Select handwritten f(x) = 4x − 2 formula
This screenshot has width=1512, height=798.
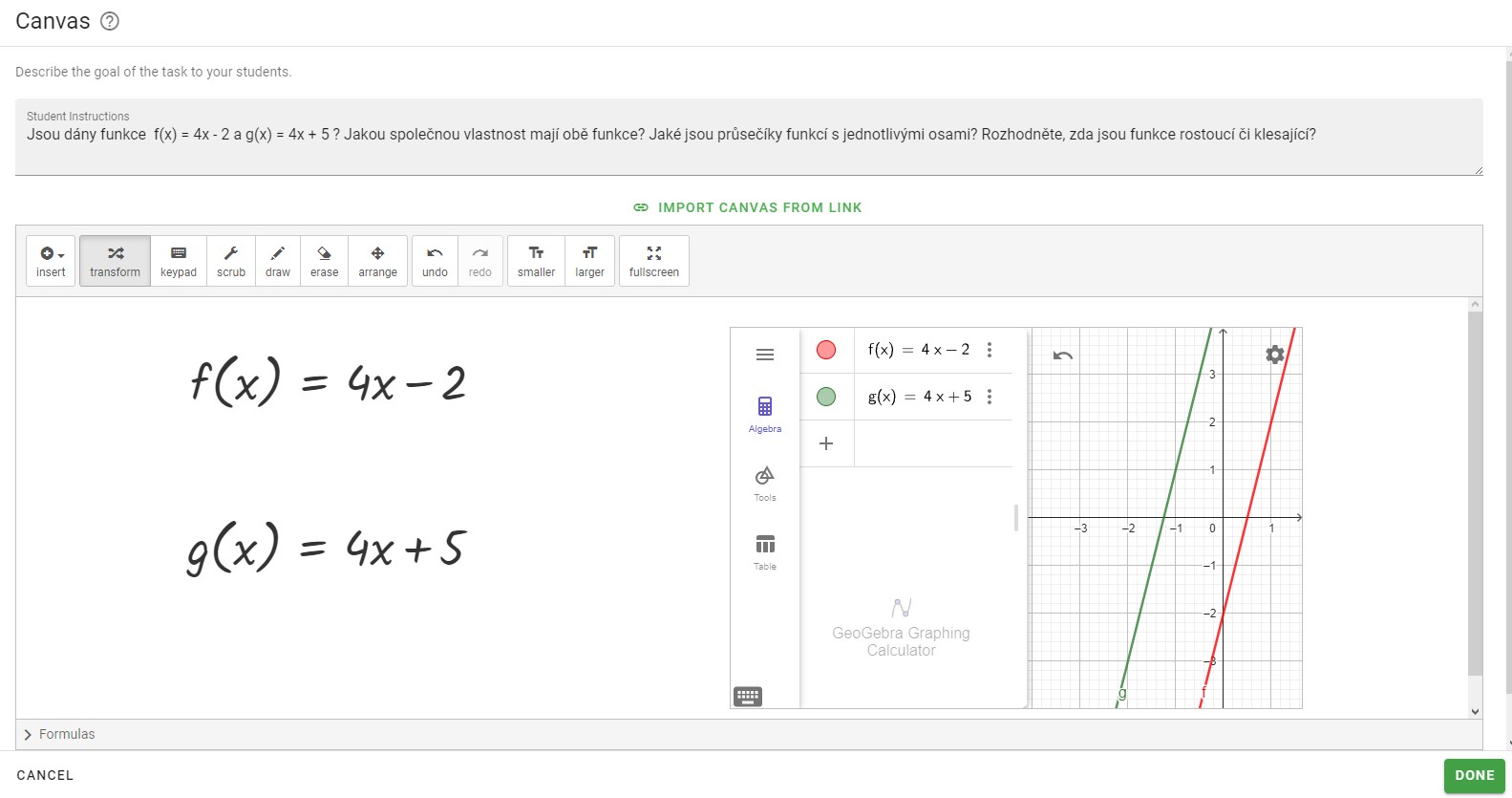(x=328, y=381)
